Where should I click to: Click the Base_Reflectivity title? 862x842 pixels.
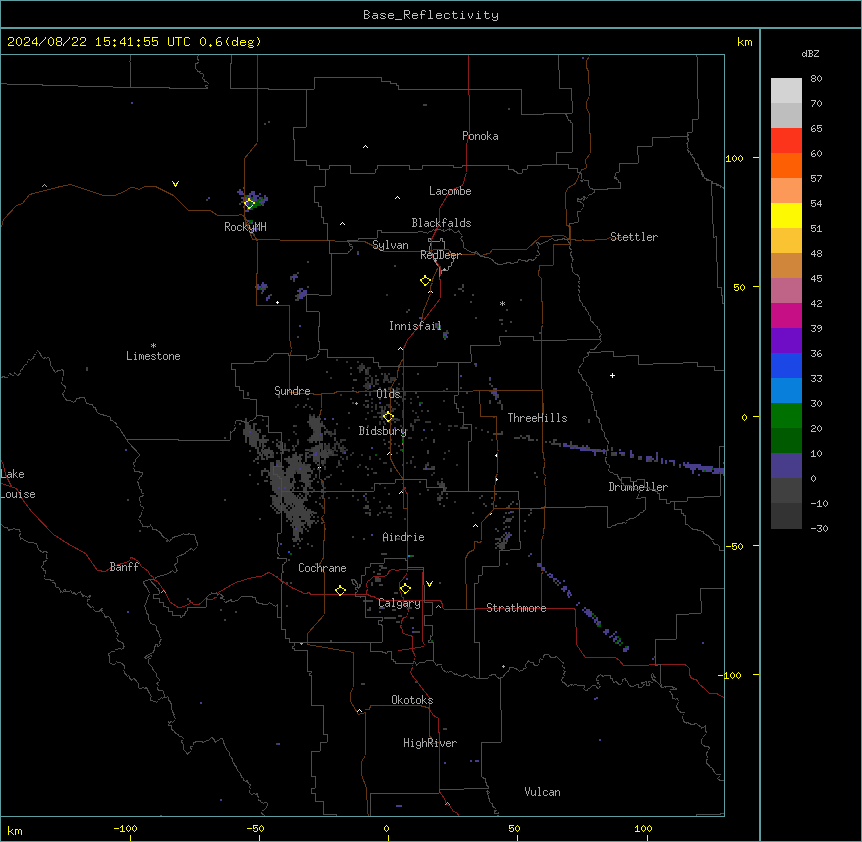click(x=431, y=15)
